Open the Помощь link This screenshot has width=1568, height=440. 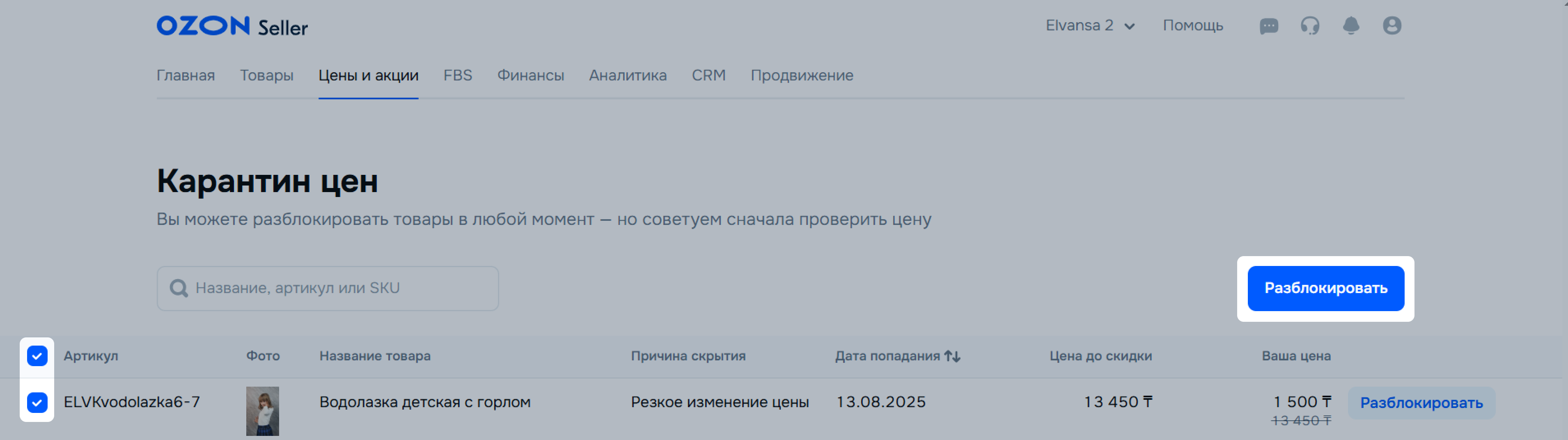[1192, 25]
